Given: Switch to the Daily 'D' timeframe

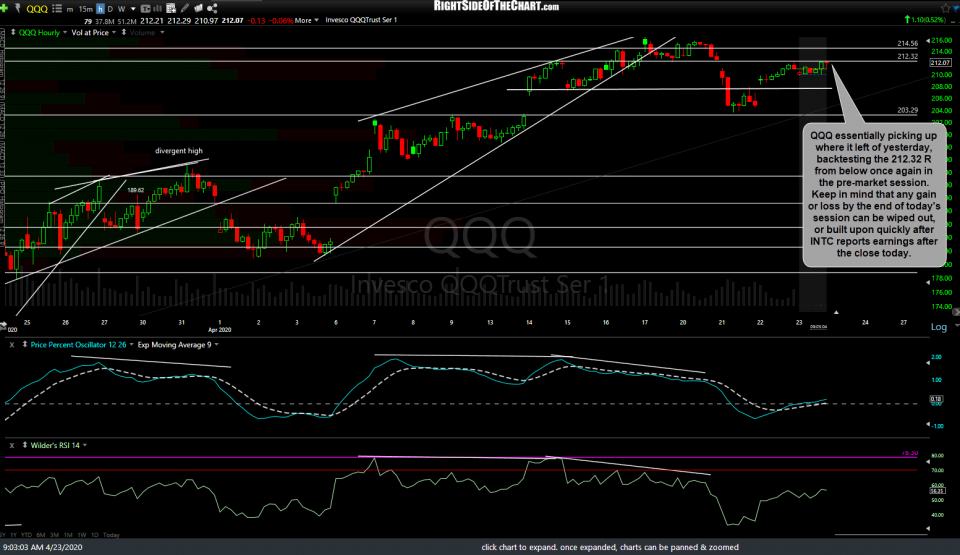Looking at the screenshot, I should pos(110,9).
